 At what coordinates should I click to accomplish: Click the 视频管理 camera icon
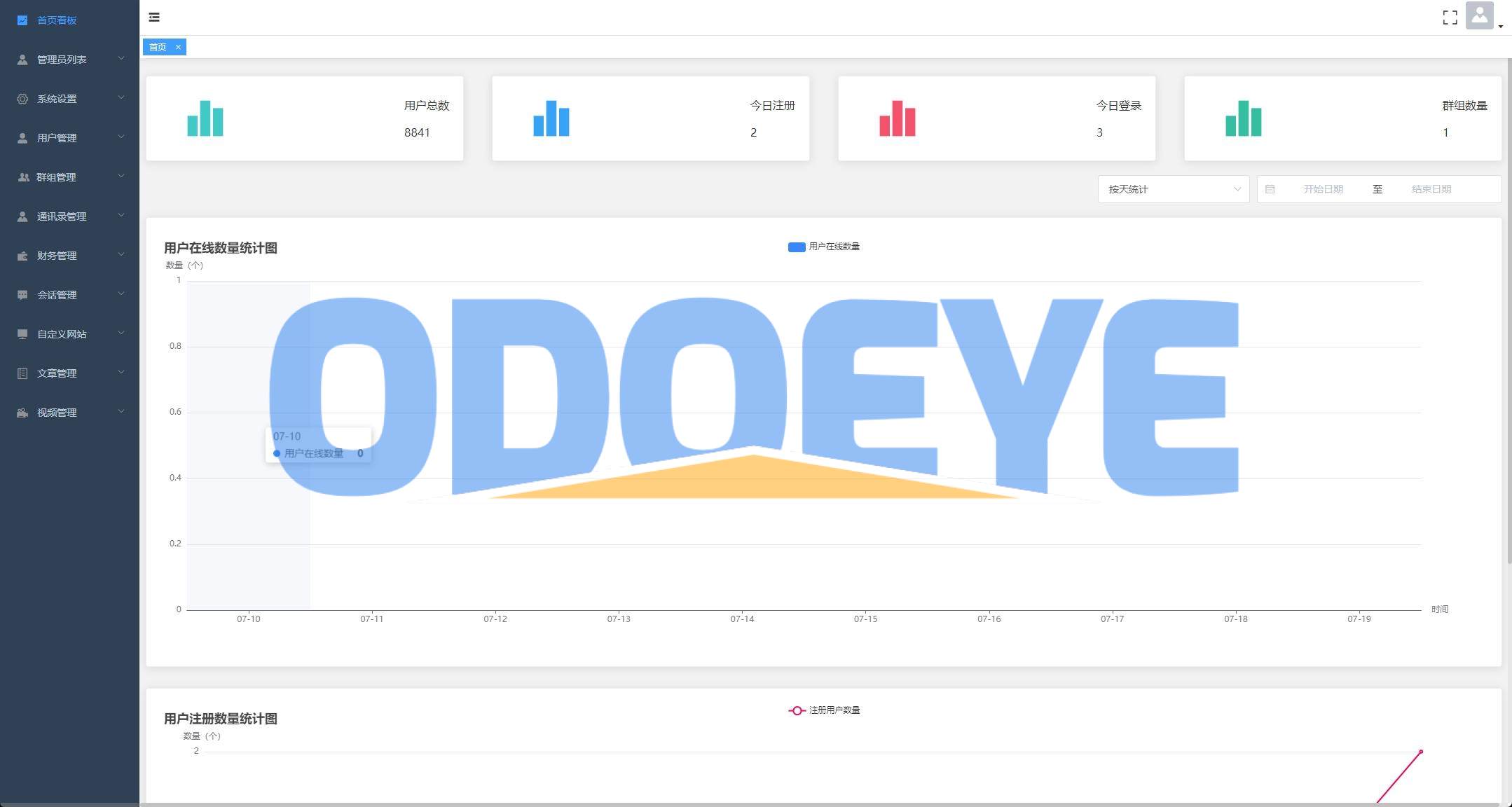point(22,413)
